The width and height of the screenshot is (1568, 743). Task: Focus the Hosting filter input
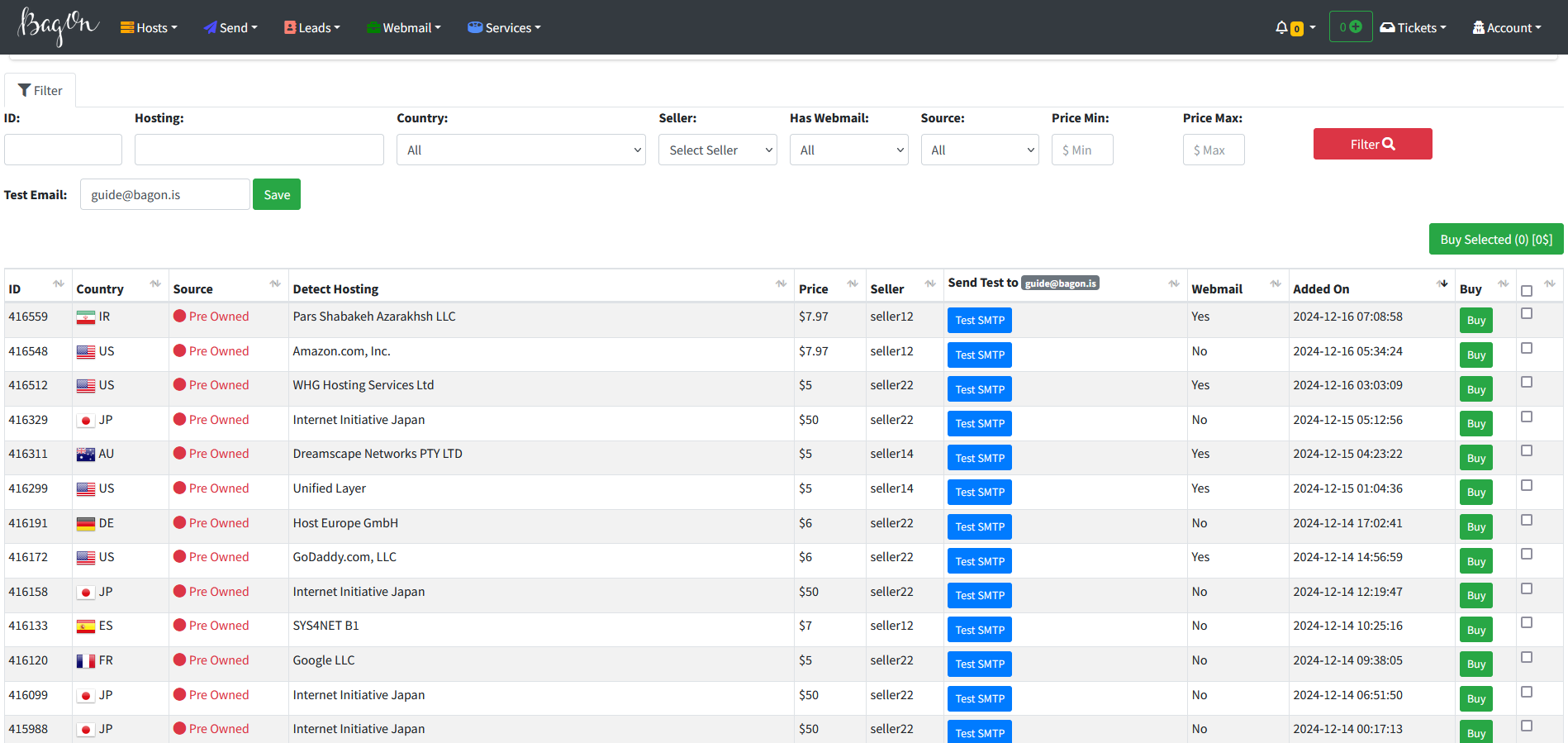click(x=259, y=150)
